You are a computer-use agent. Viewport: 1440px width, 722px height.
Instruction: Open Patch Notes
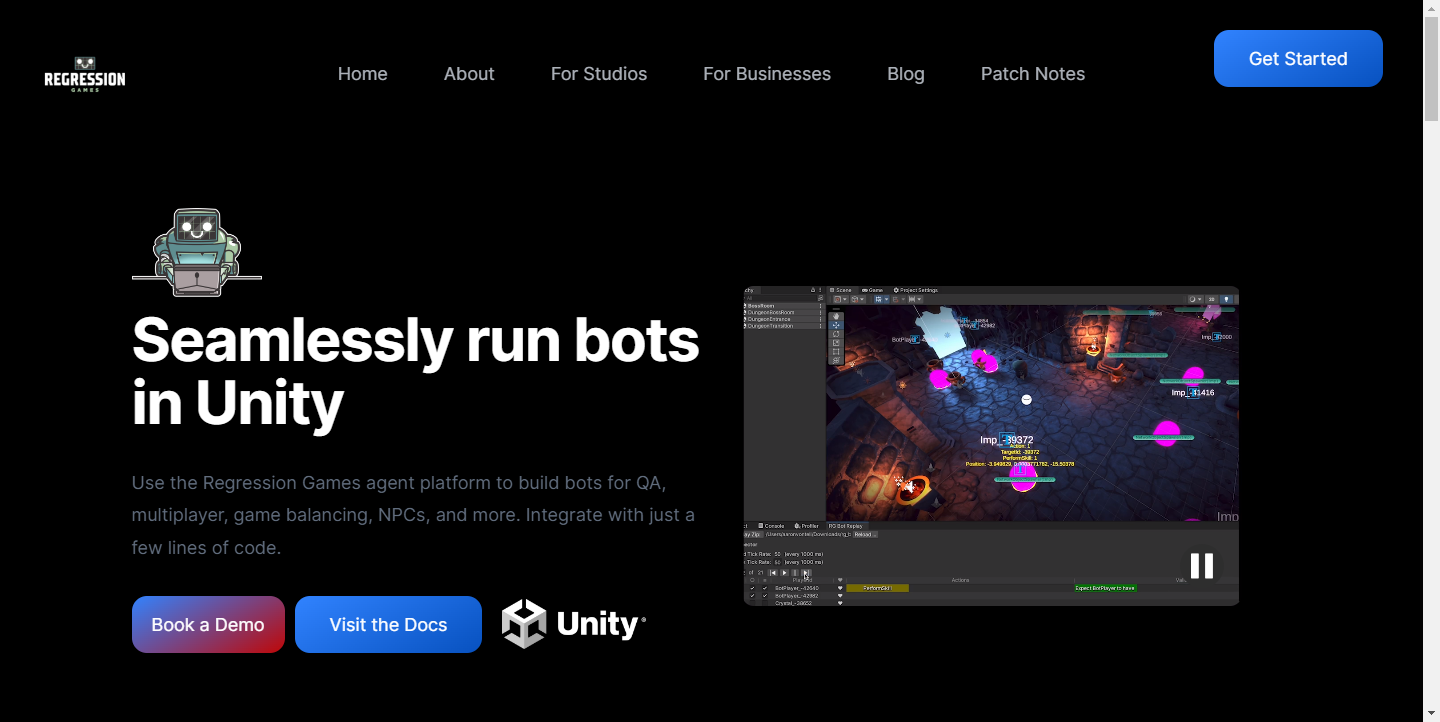point(1033,74)
